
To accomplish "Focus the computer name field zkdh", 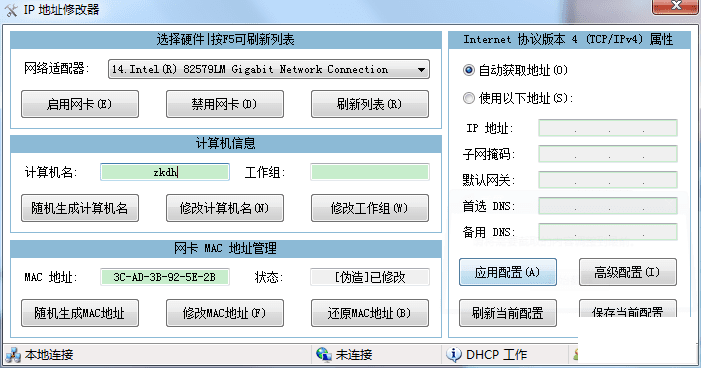I will 165,172.
